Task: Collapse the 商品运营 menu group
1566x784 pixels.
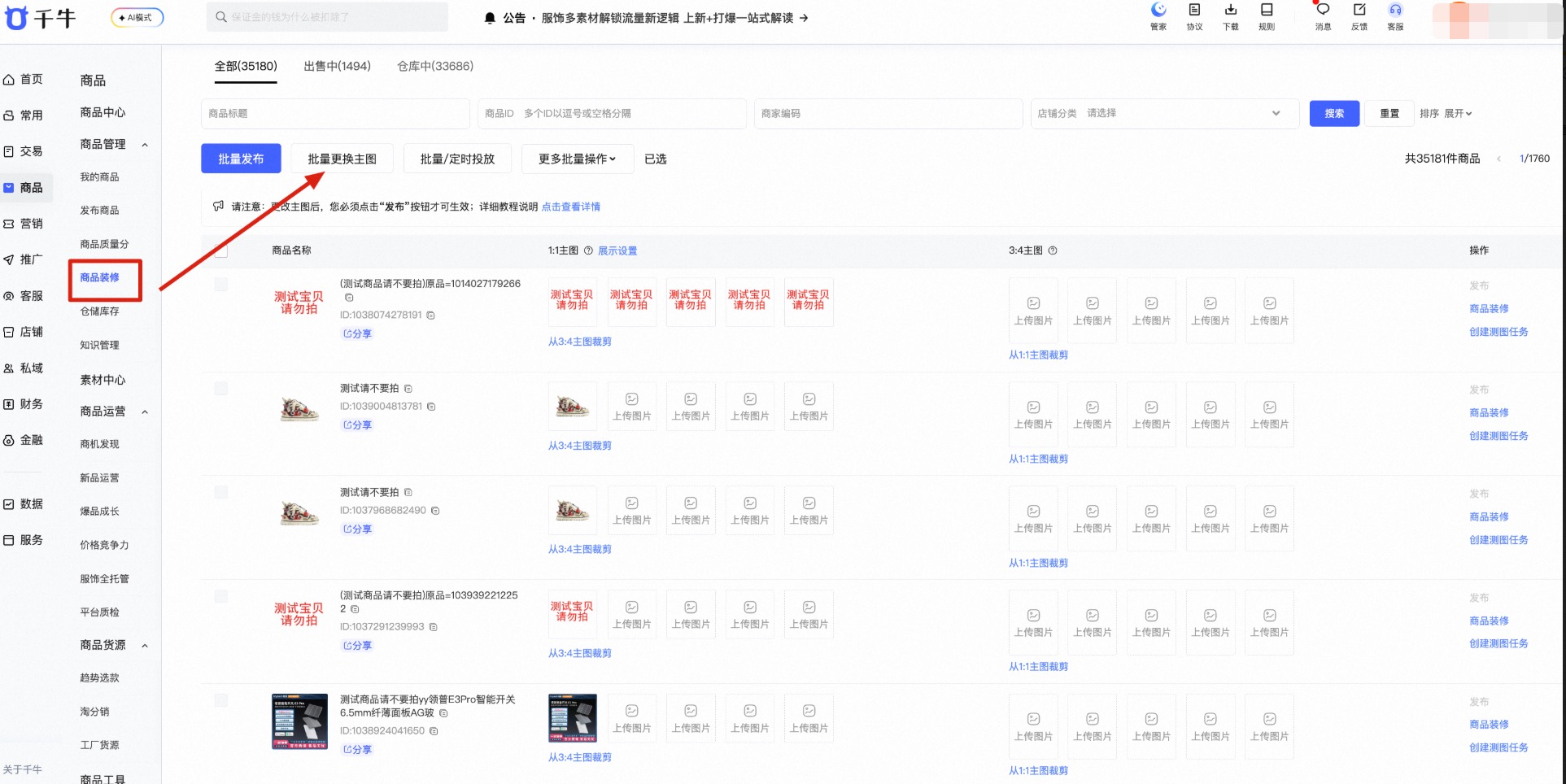Action: [145, 412]
